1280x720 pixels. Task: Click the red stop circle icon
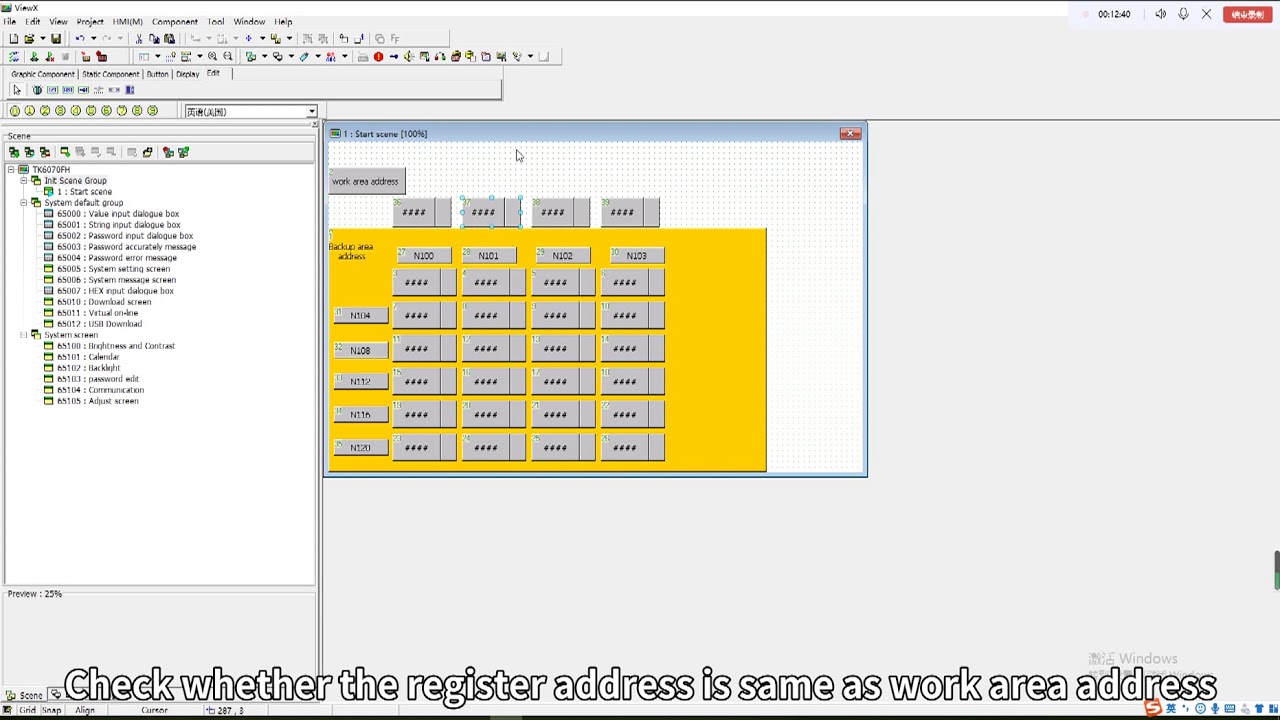click(378, 57)
